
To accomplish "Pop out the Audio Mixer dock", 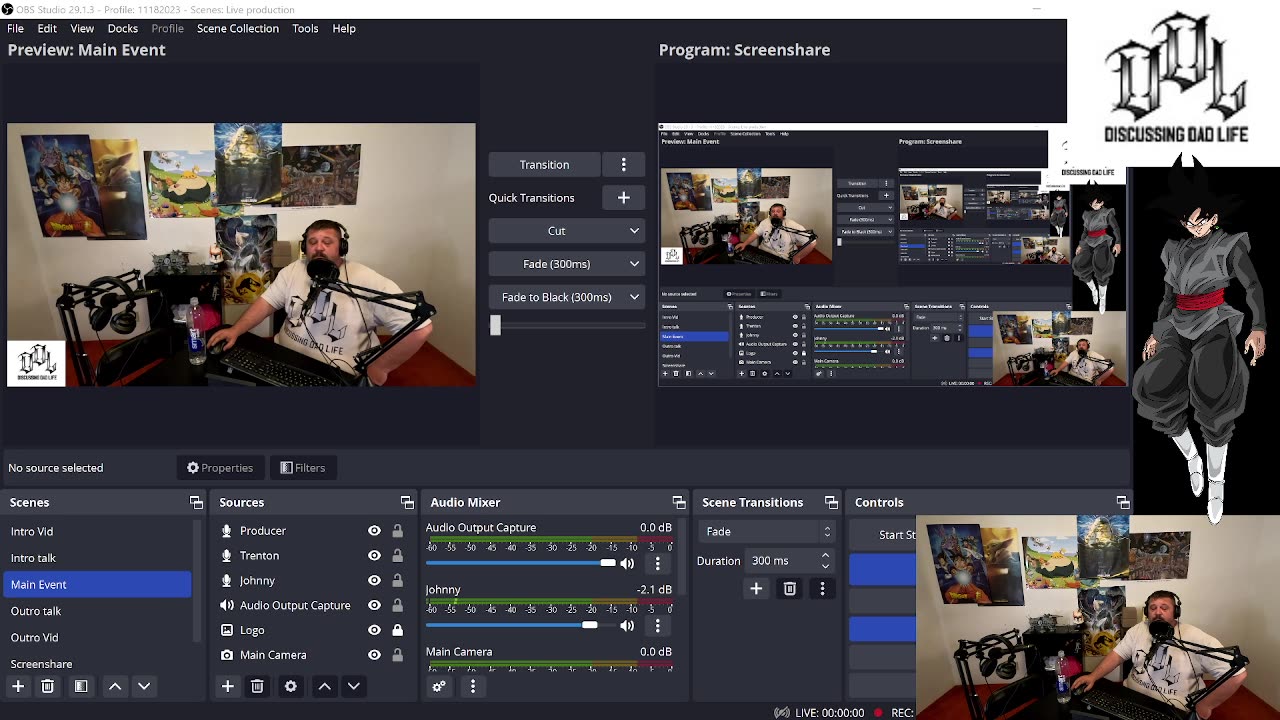I will click(x=679, y=502).
